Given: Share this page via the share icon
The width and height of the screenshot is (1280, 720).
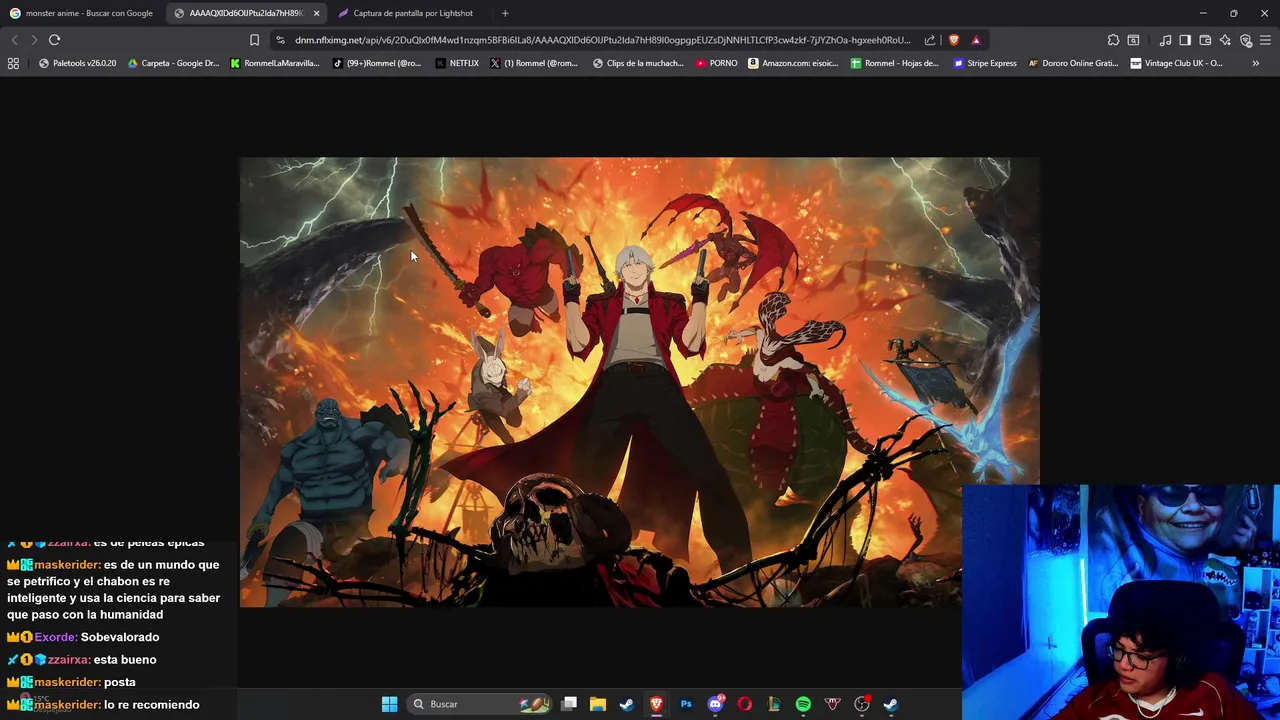Looking at the screenshot, I should click(x=930, y=40).
